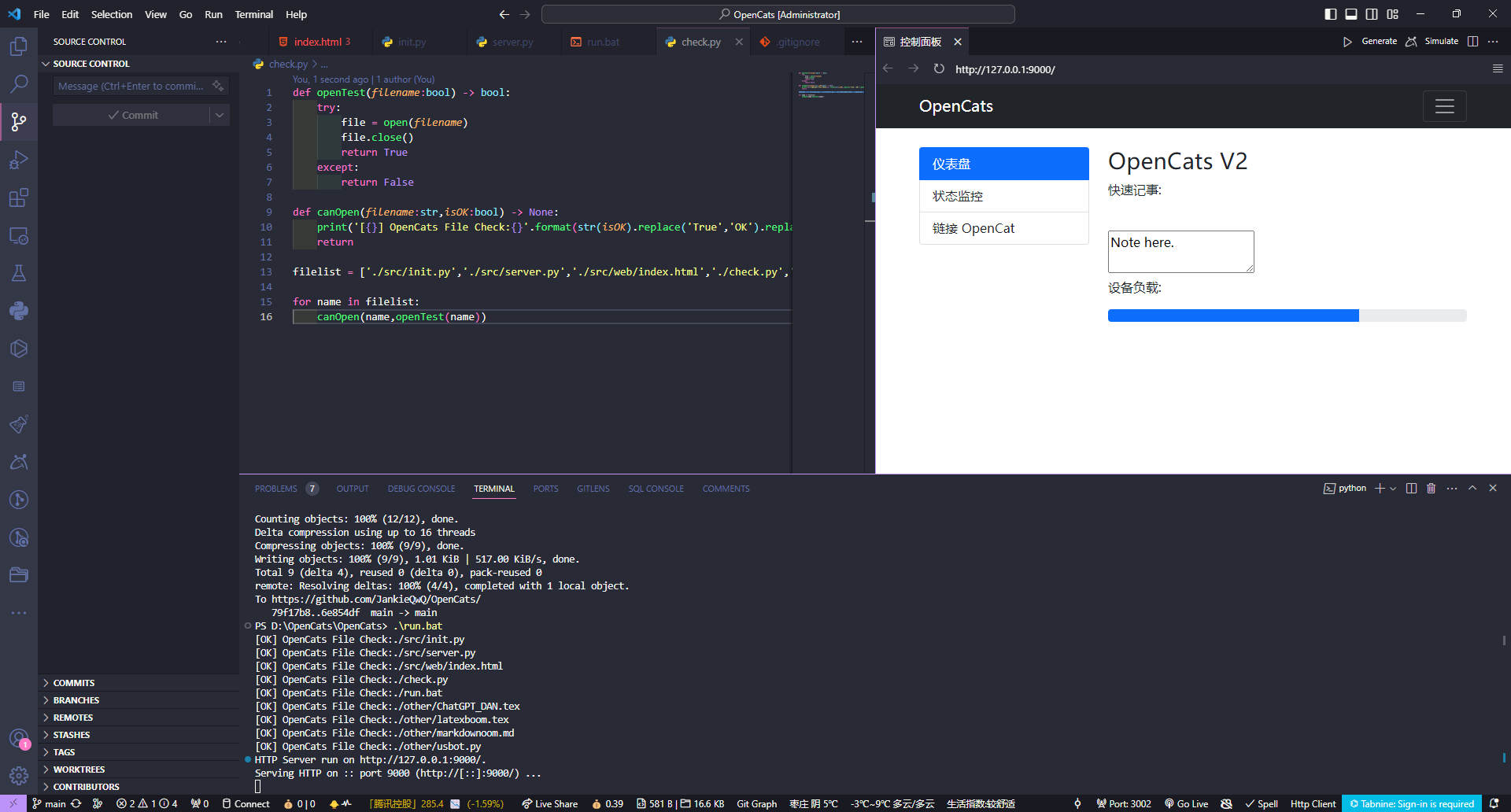Split the terminal panel

[x=1411, y=489]
